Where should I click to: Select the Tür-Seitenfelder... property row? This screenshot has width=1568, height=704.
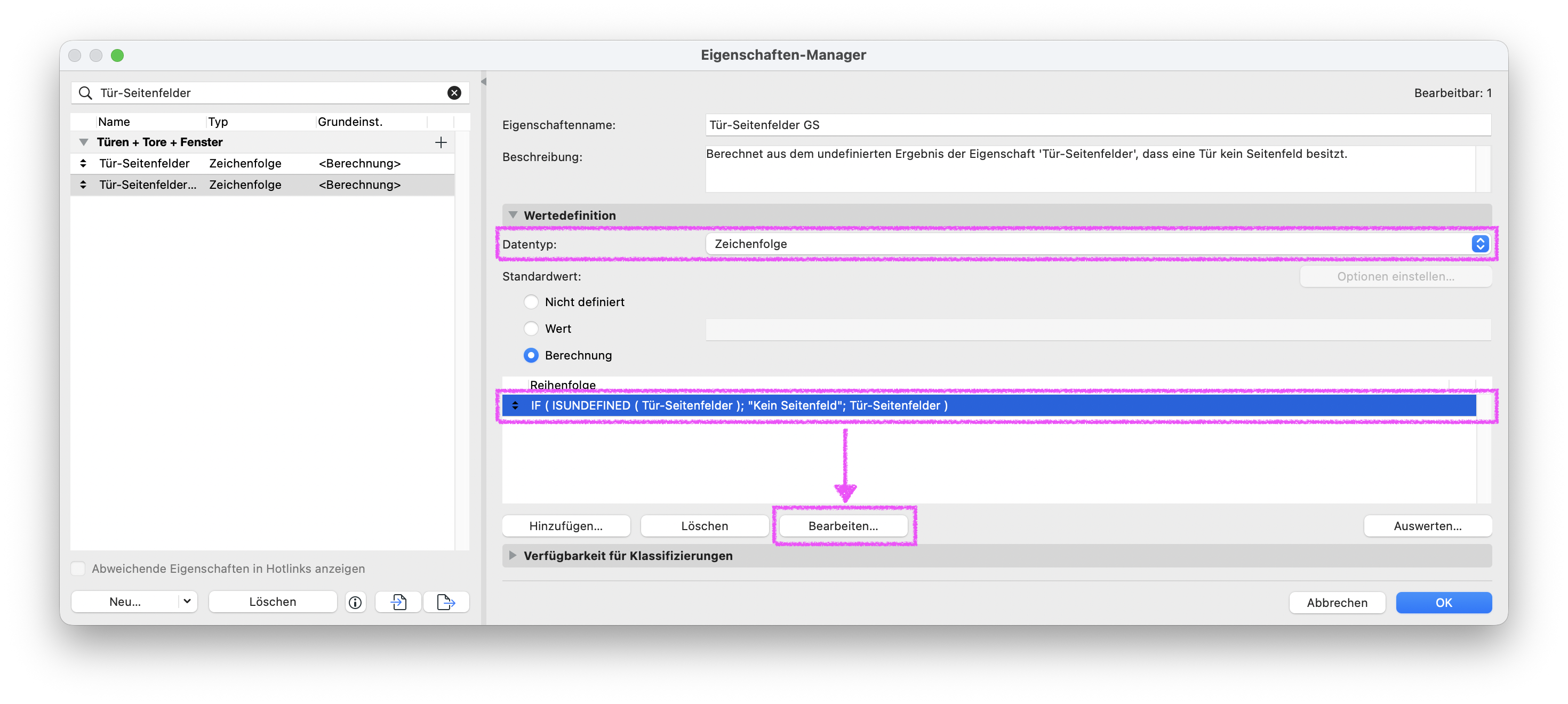[x=262, y=185]
